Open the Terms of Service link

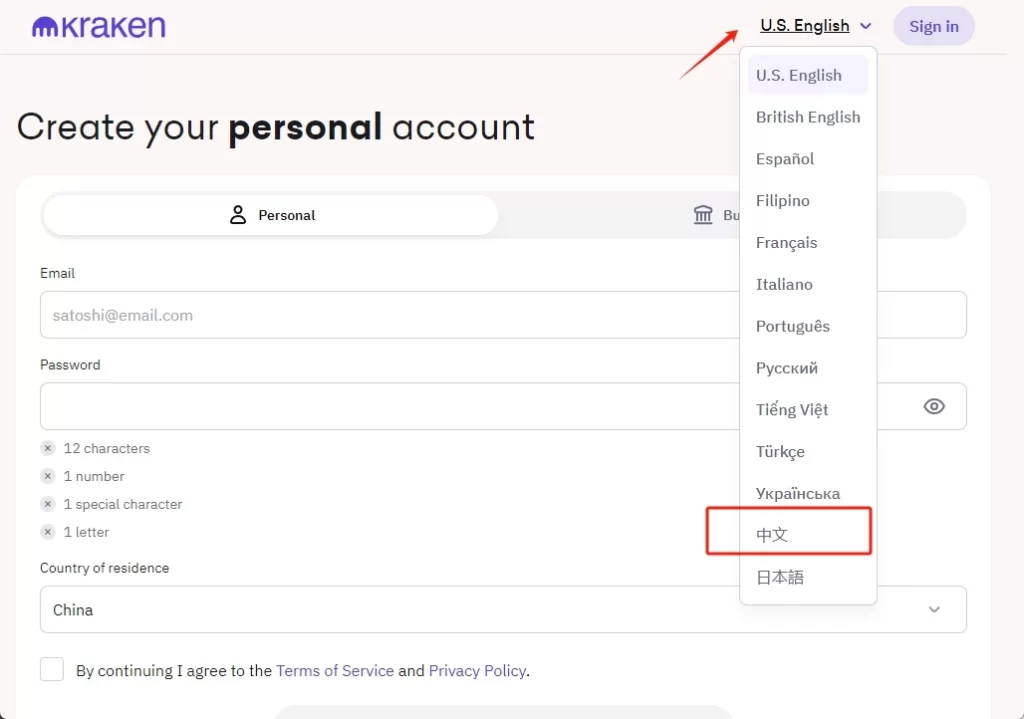(335, 671)
